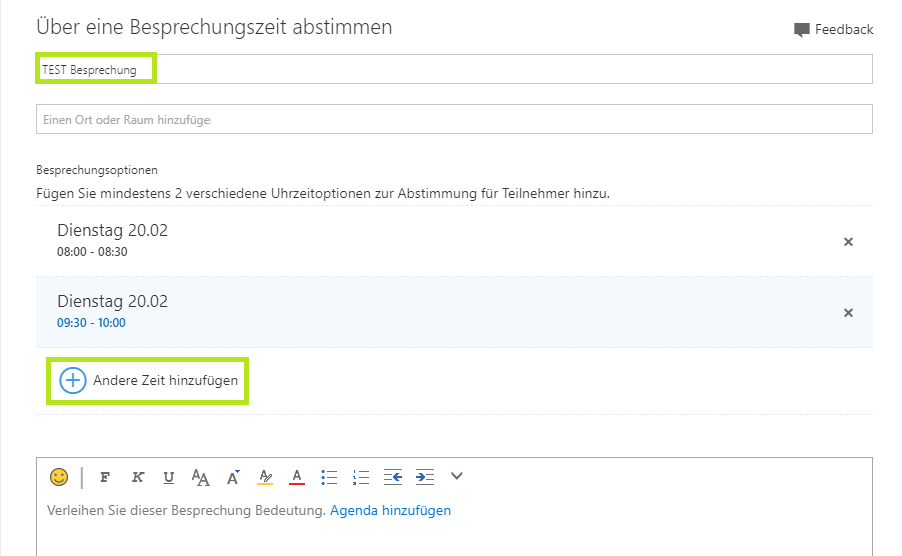Click the Feedback button
902x556 pixels.
(833, 30)
